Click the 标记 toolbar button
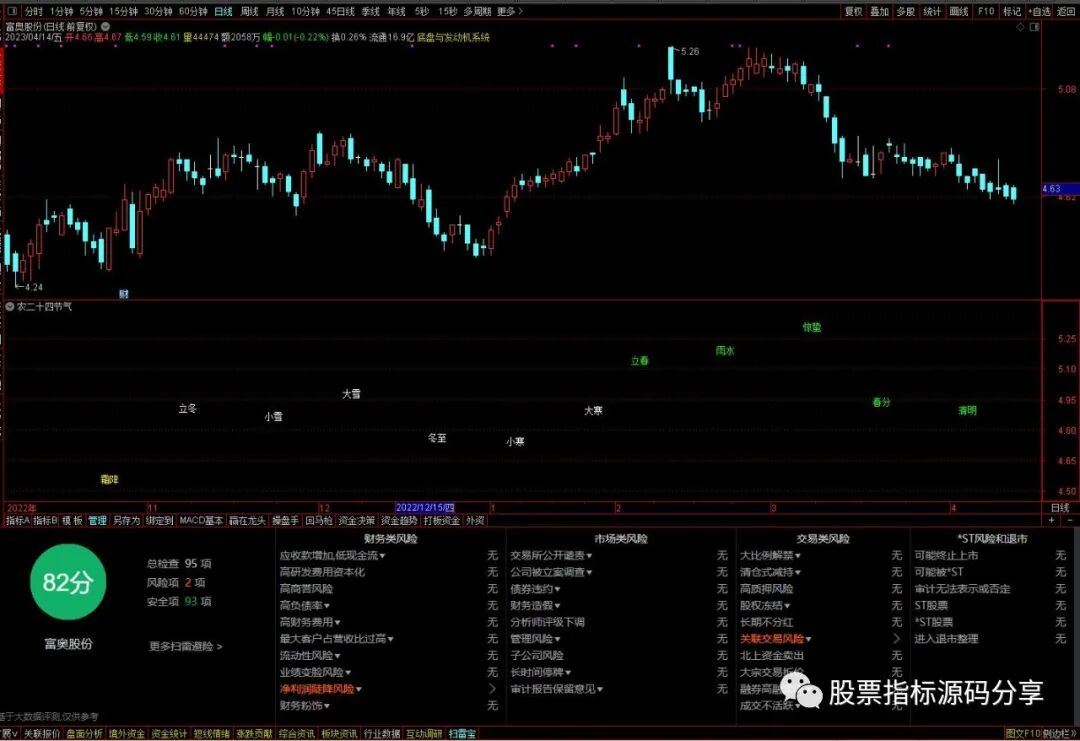The image size is (1080, 741). point(1012,12)
